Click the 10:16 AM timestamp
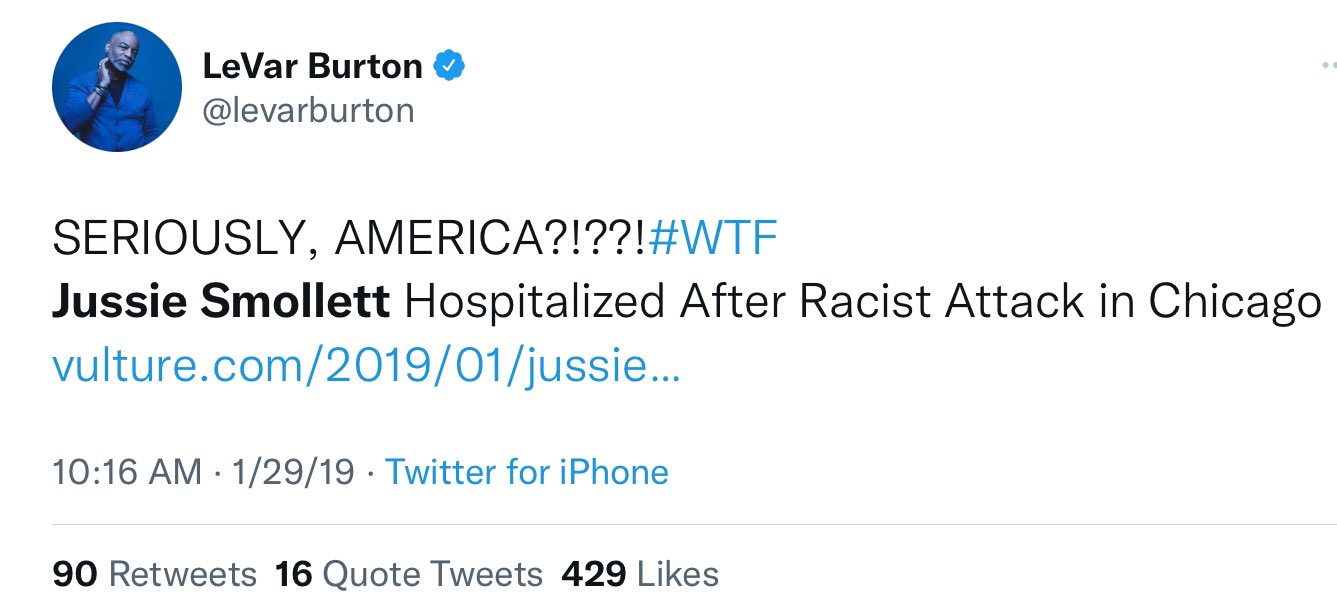 [x=127, y=472]
